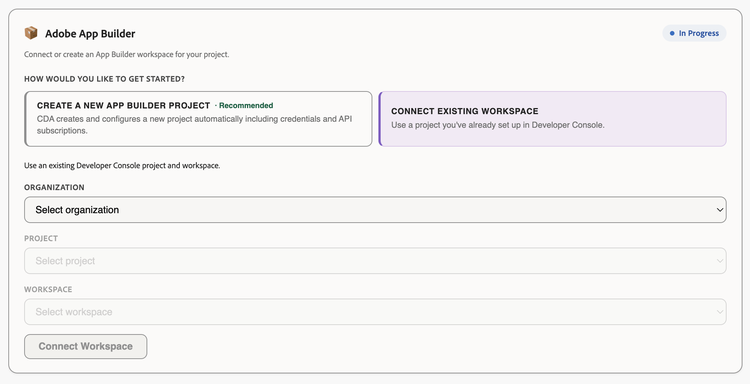Choose the Connect Existing Workspace option

pos(552,119)
